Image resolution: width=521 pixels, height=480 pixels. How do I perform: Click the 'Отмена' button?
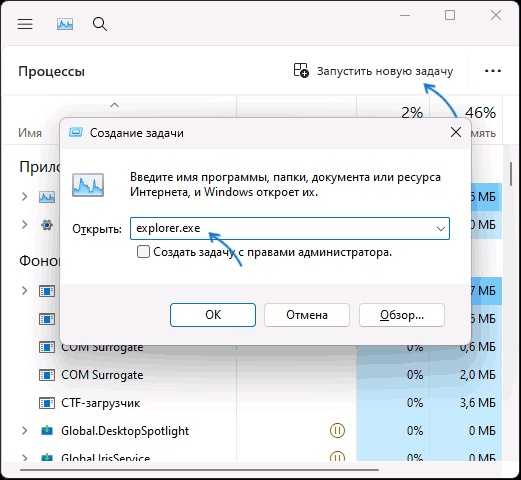[307, 315]
